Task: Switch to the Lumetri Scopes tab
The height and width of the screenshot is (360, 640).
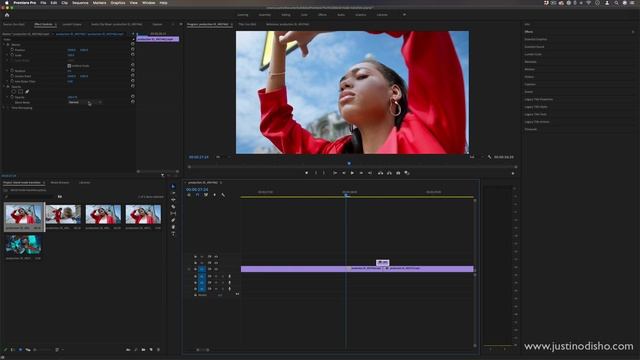Action: (72, 24)
